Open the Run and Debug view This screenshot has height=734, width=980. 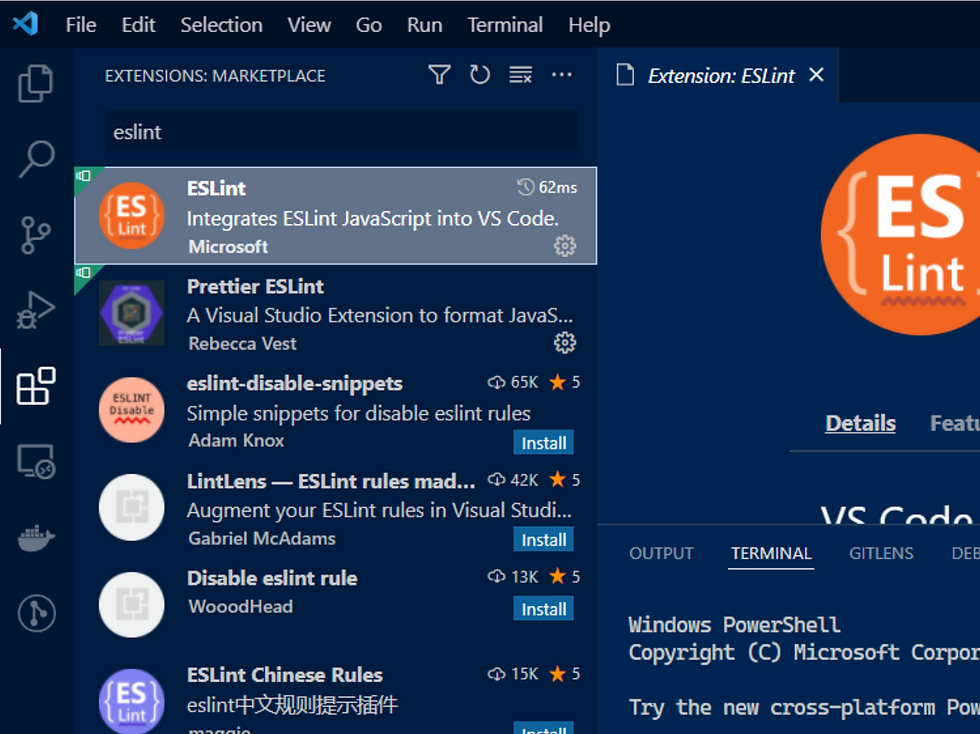click(36, 311)
